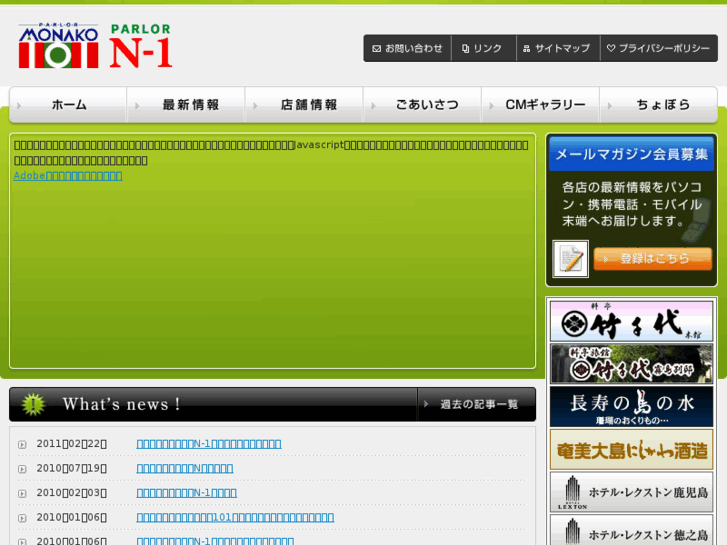
Task: Open the 竹千代 霧島別邸 banner
Action: click(x=631, y=364)
